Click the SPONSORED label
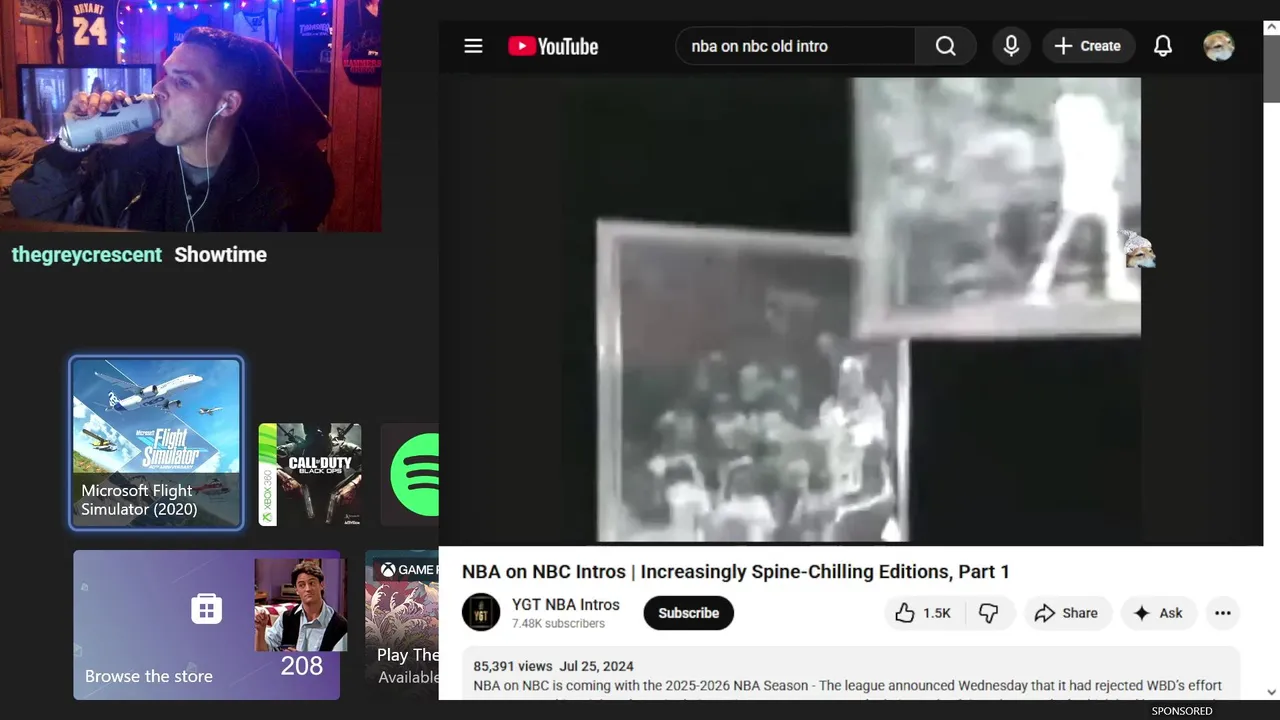The width and height of the screenshot is (1280, 720). [x=1182, y=711]
